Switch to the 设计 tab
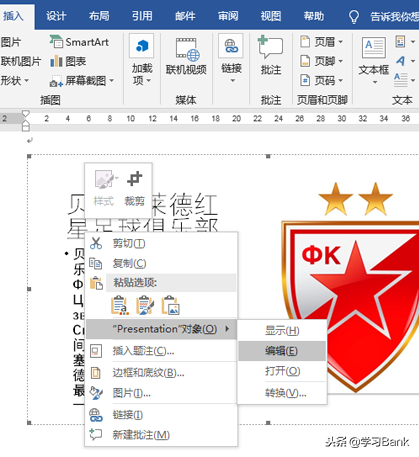Image resolution: width=419 pixels, height=457 pixels. point(56,16)
